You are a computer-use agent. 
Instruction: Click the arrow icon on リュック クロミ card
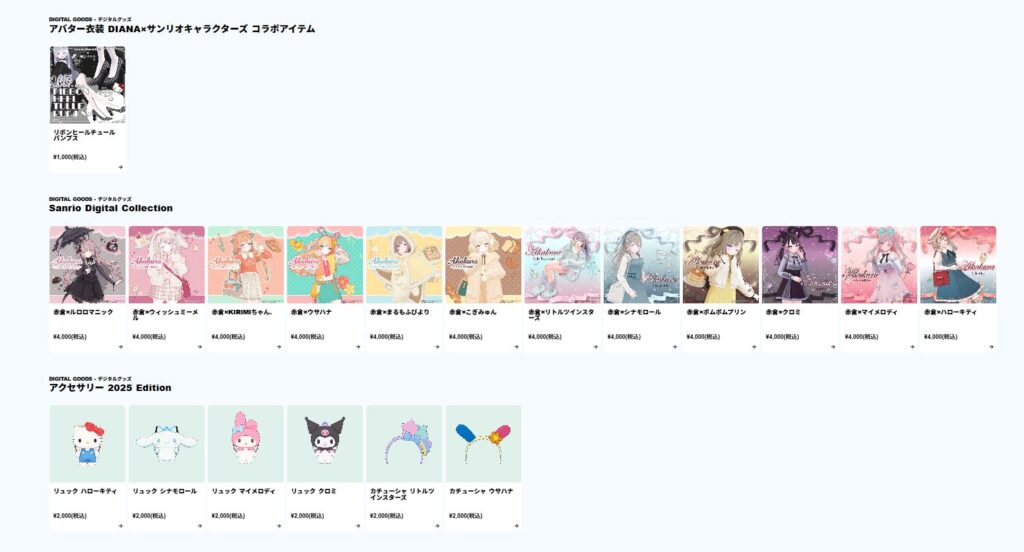pos(358,526)
